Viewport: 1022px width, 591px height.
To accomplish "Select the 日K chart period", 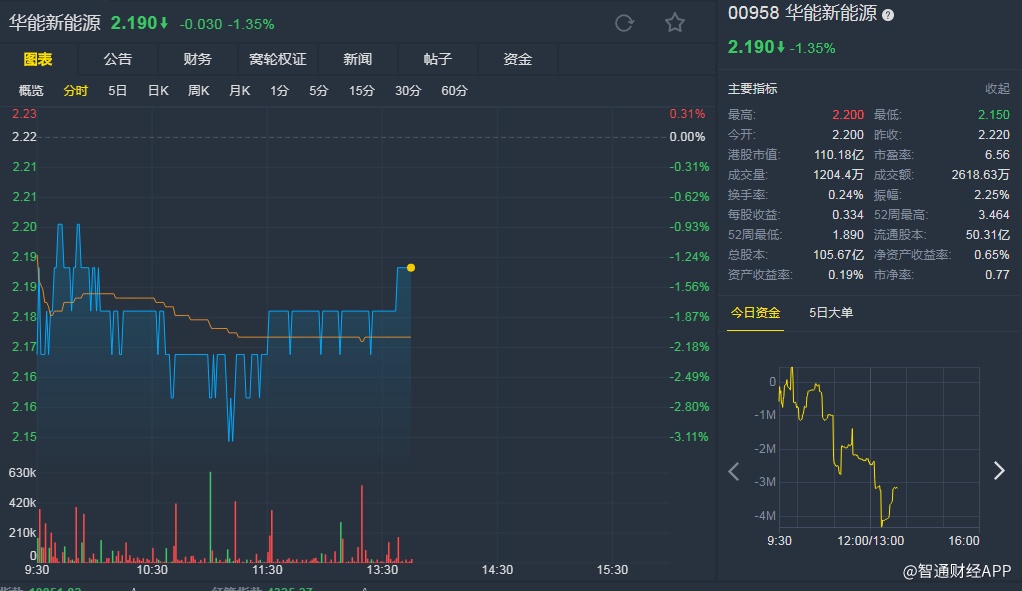I will [x=158, y=91].
